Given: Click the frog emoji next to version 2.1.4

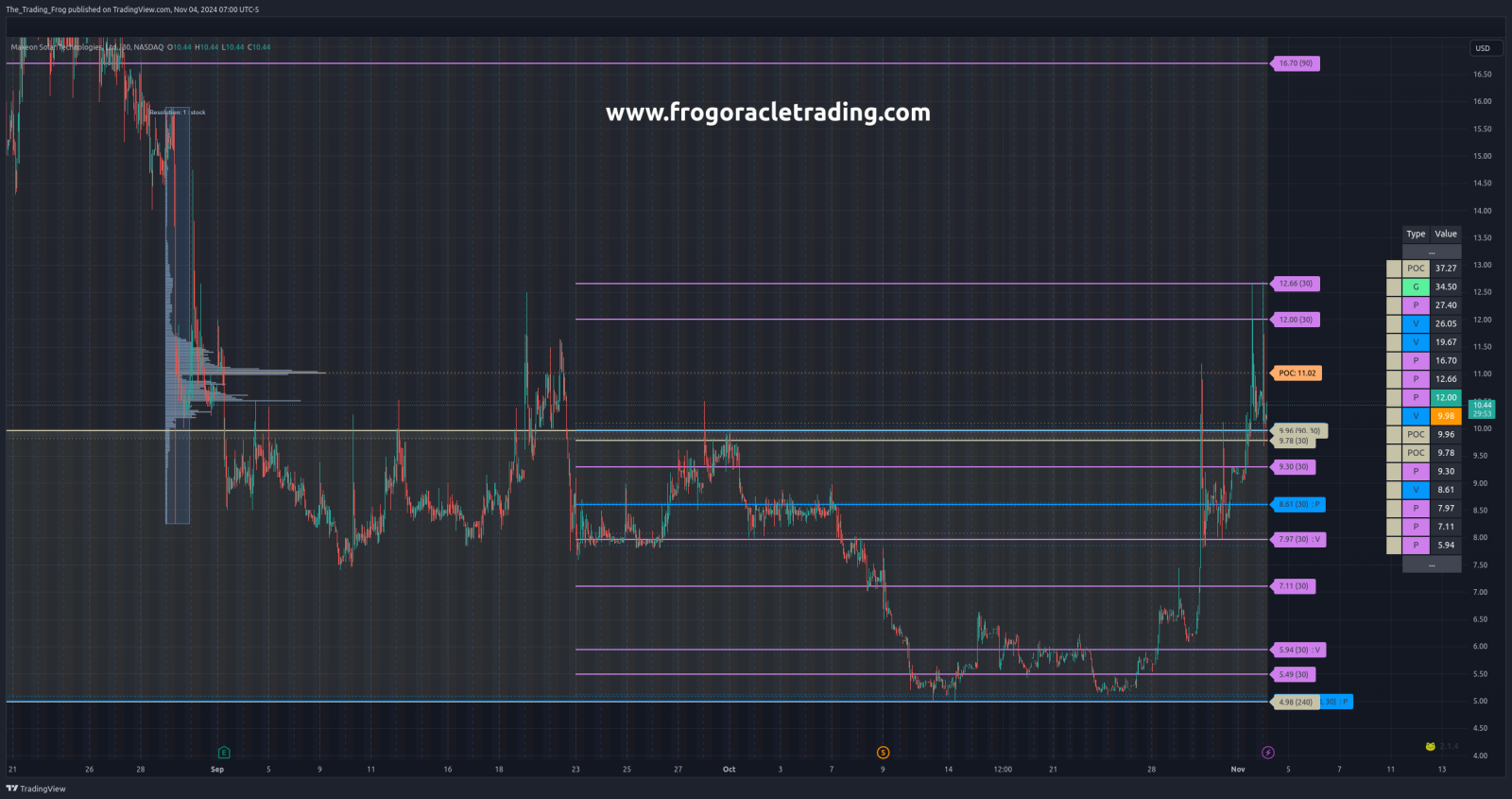Looking at the screenshot, I should click(1431, 746).
